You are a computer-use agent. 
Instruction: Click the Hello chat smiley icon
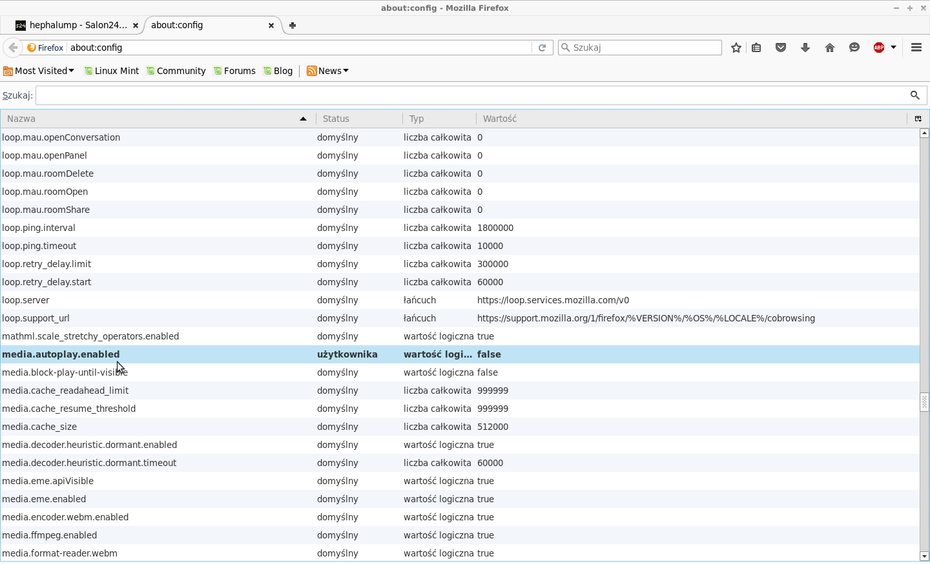(854, 47)
